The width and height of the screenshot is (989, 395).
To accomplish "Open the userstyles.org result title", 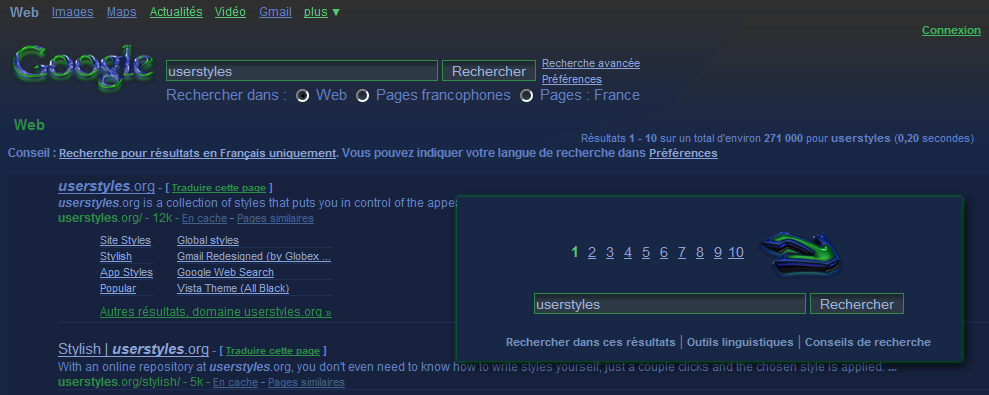I will pyautogui.click(x=106, y=186).
